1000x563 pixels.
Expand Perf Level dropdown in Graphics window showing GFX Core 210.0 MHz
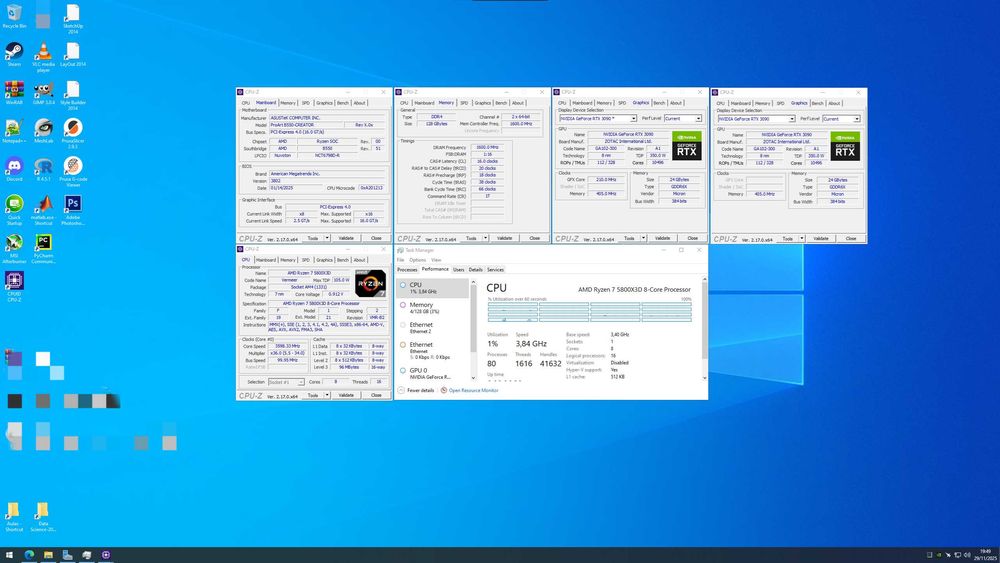(x=698, y=119)
